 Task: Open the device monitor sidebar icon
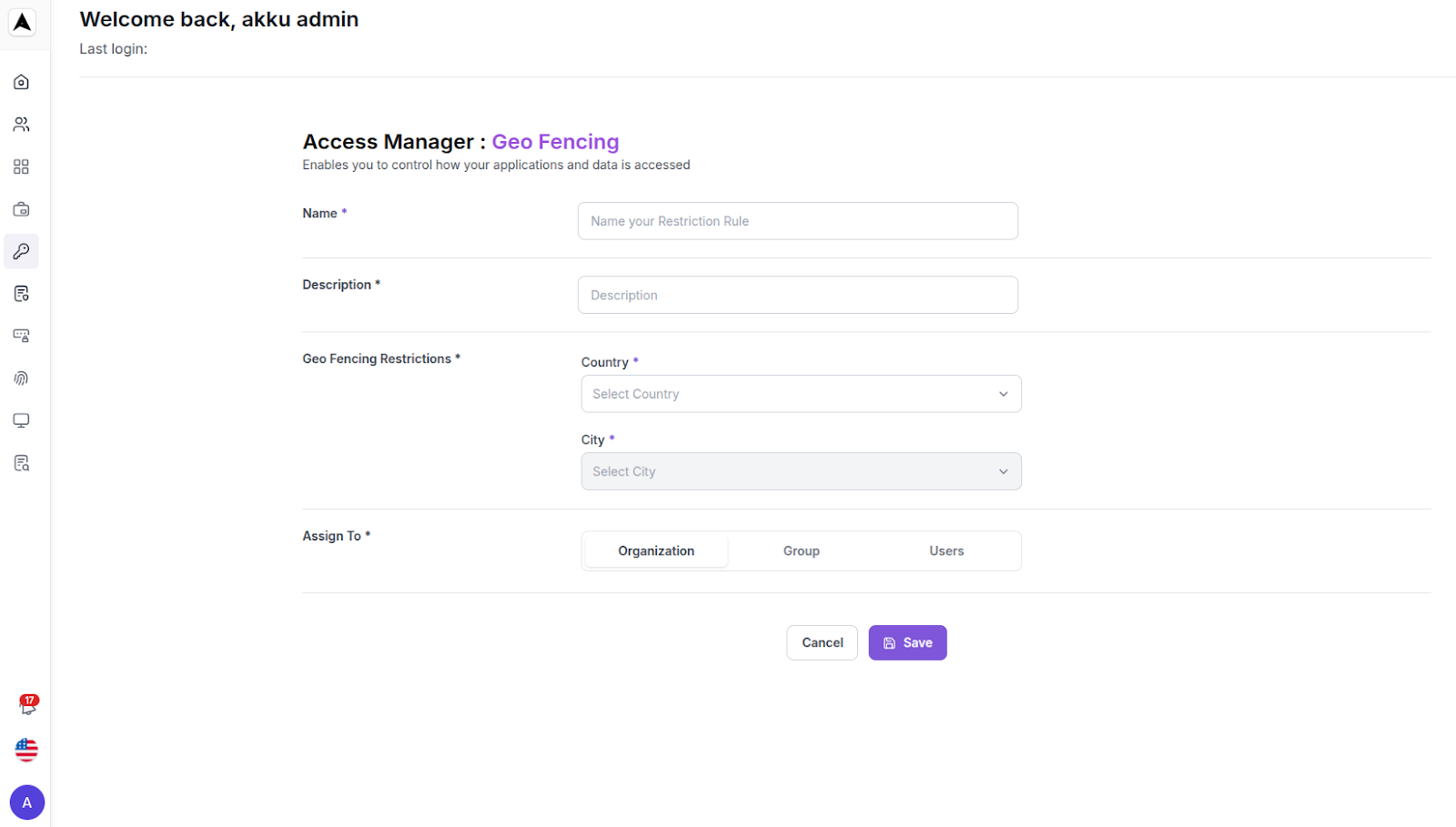(x=21, y=420)
